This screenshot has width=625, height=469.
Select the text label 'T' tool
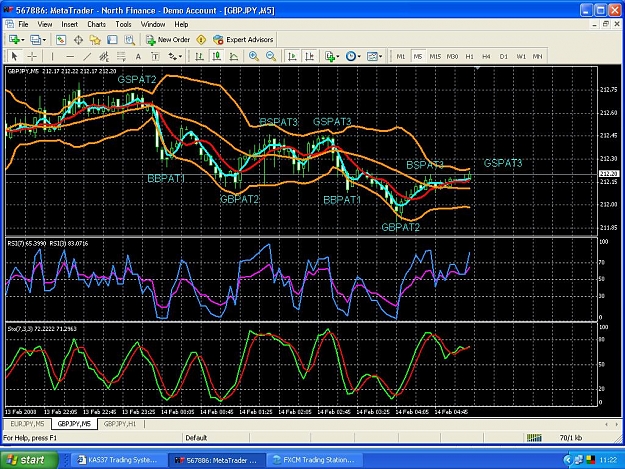tap(155, 57)
